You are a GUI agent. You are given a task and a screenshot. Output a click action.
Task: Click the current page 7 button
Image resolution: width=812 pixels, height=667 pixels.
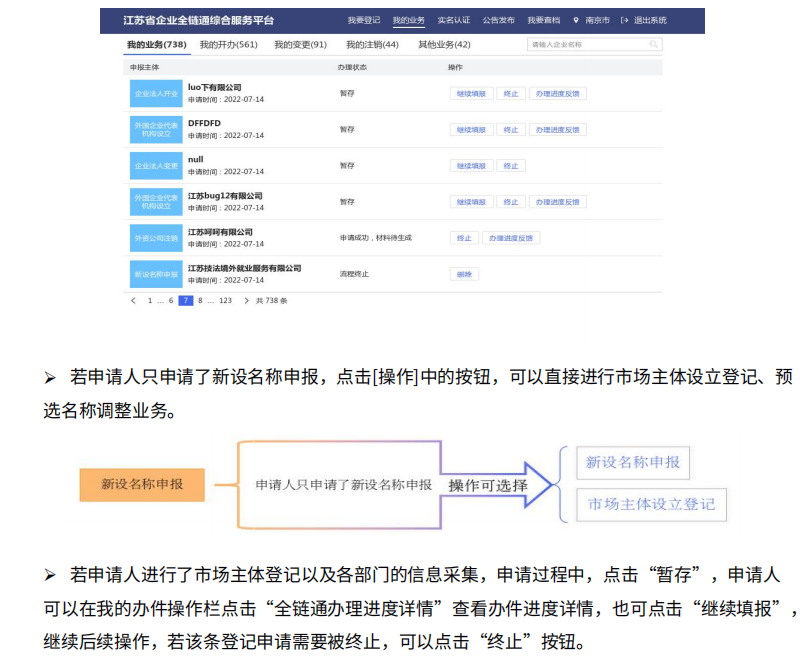tap(186, 300)
